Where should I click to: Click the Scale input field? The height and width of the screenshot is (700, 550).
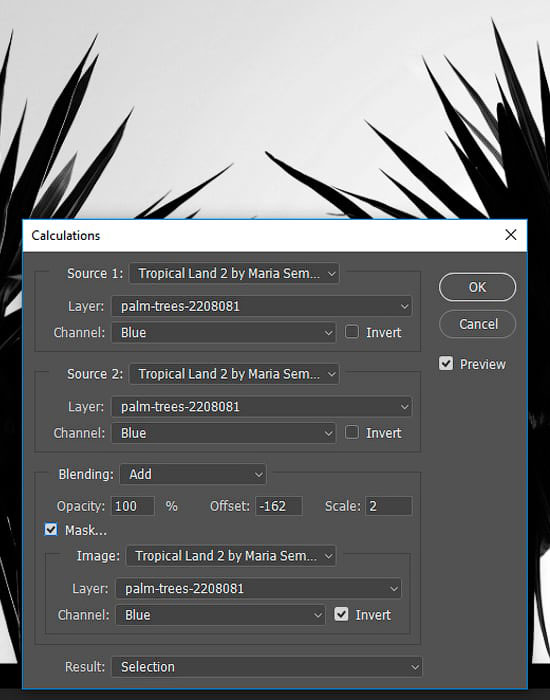[x=388, y=506]
